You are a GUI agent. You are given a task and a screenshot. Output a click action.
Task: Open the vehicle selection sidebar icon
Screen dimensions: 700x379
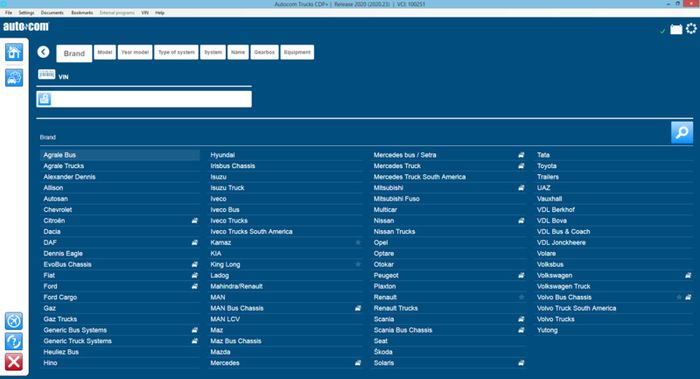point(14,78)
